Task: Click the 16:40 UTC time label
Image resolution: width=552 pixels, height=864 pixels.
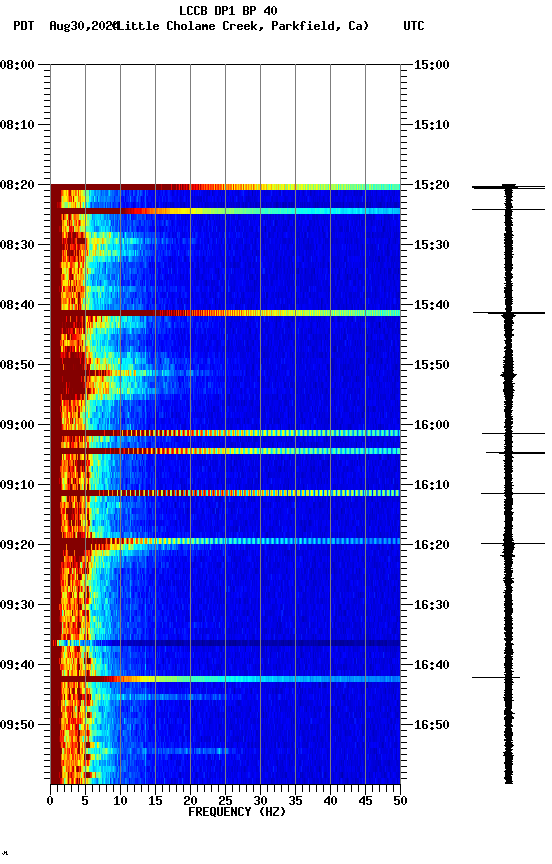Action: coord(431,665)
